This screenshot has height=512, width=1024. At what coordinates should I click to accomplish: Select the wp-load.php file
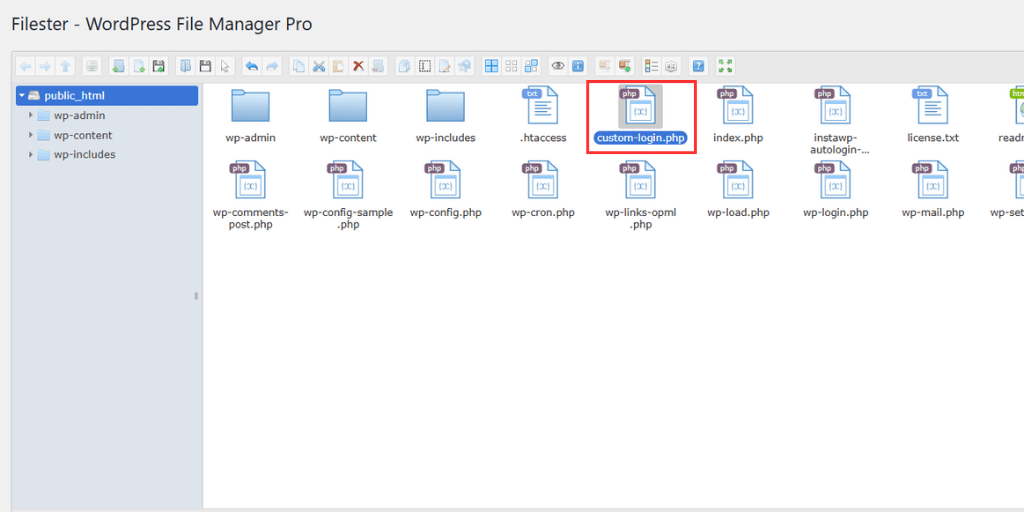point(738,190)
